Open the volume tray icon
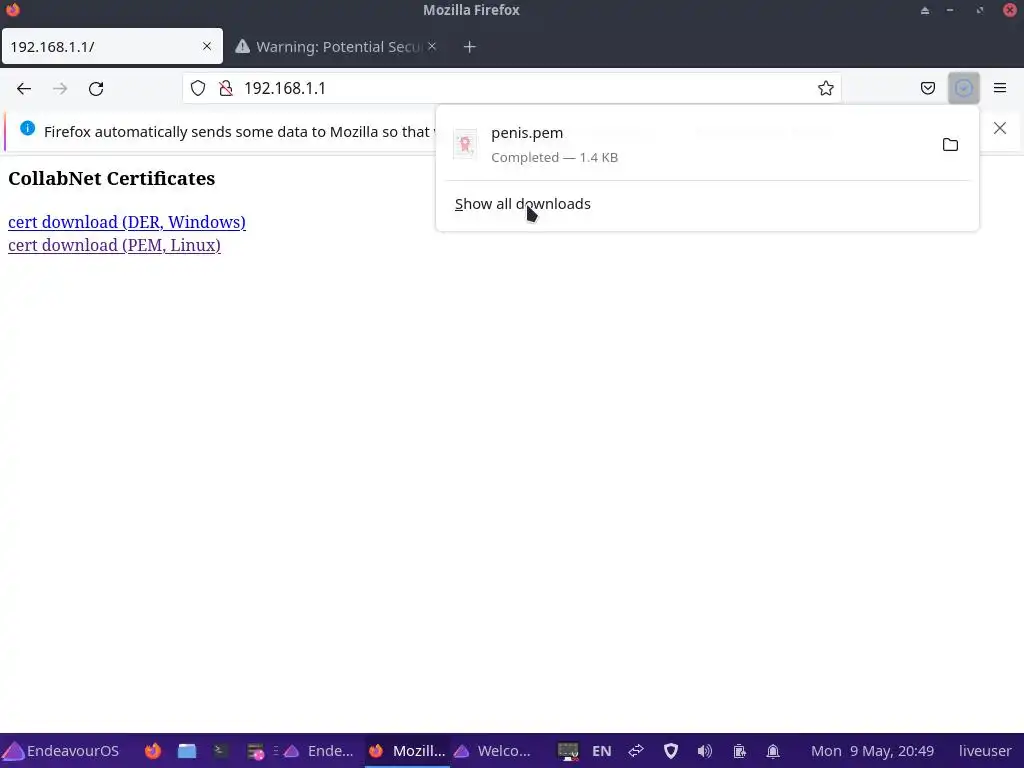This screenshot has width=1024, height=768. click(x=705, y=751)
